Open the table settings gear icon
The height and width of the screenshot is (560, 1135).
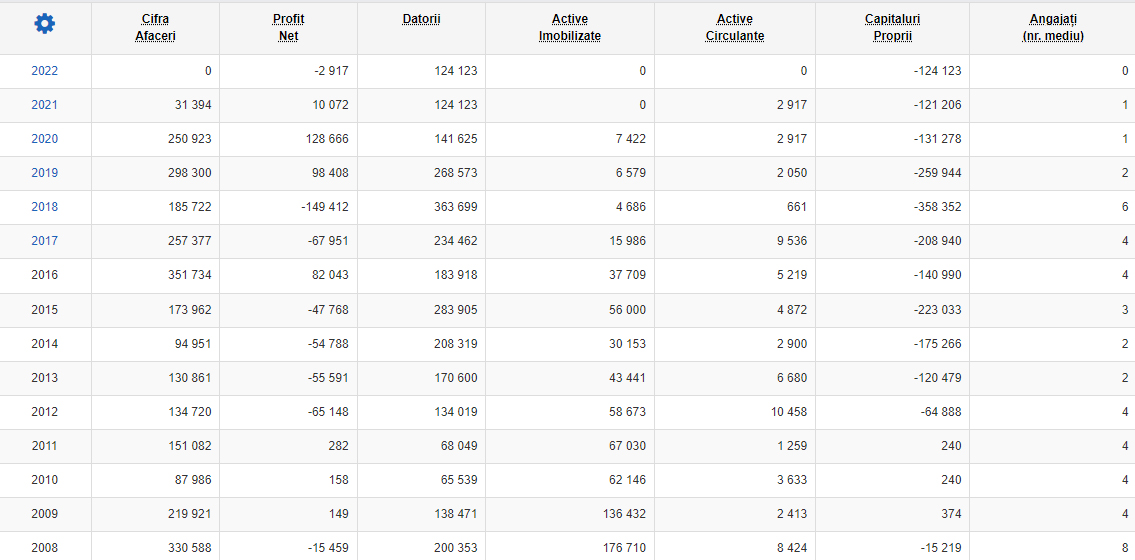pos(45,24)
